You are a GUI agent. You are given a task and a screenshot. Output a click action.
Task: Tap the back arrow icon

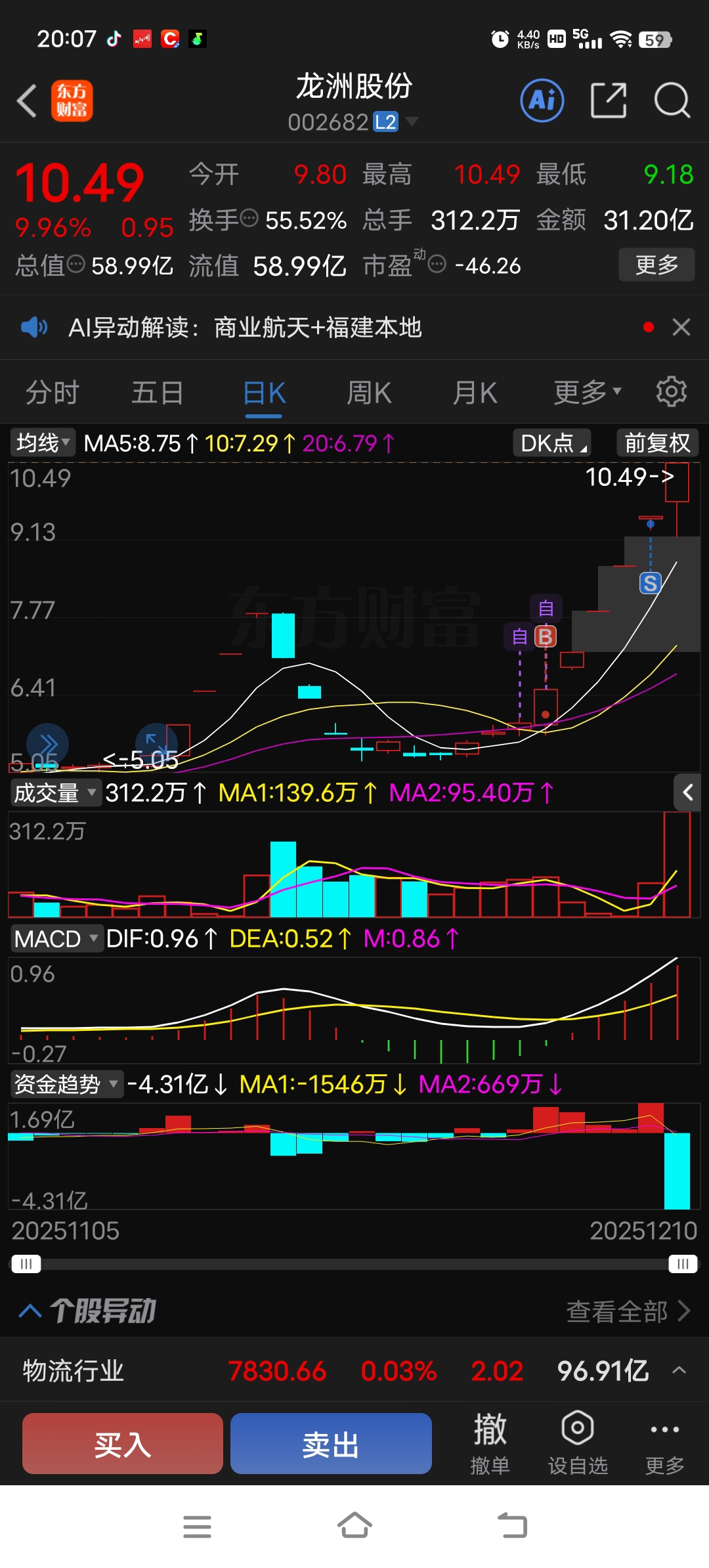(27, 101)
